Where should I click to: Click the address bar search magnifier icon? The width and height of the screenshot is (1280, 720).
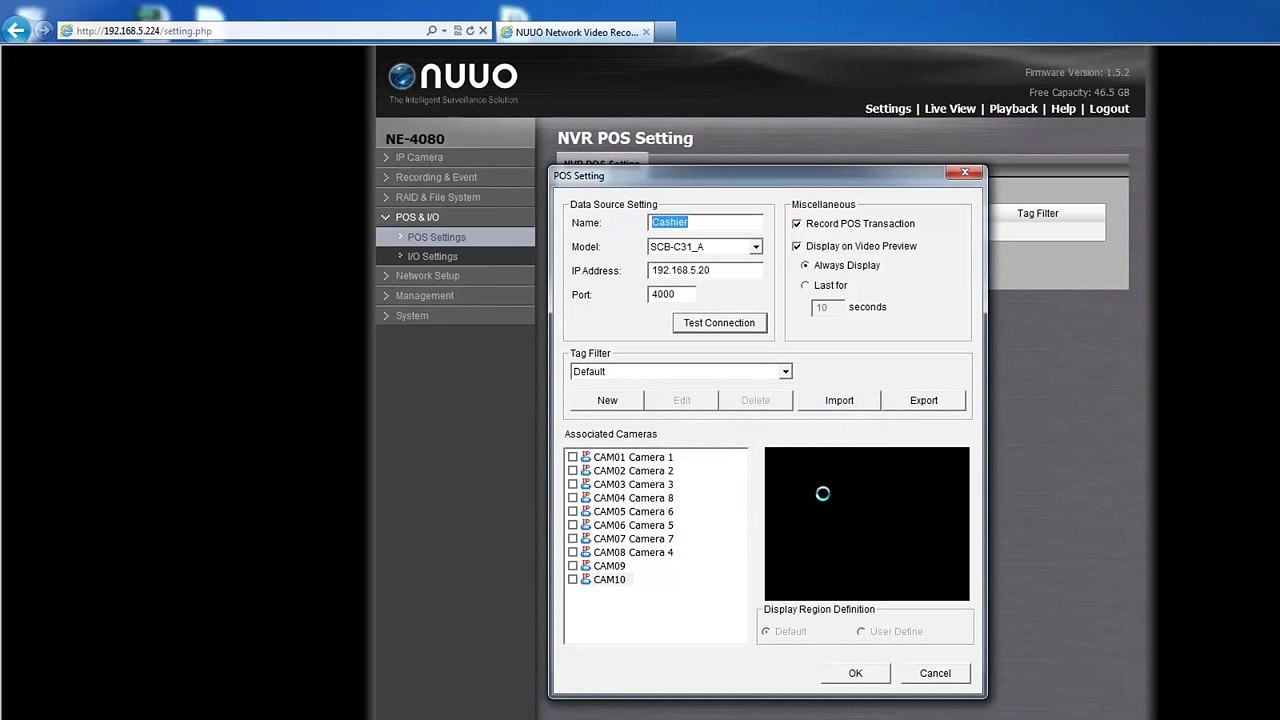click(x=431, y=31)
